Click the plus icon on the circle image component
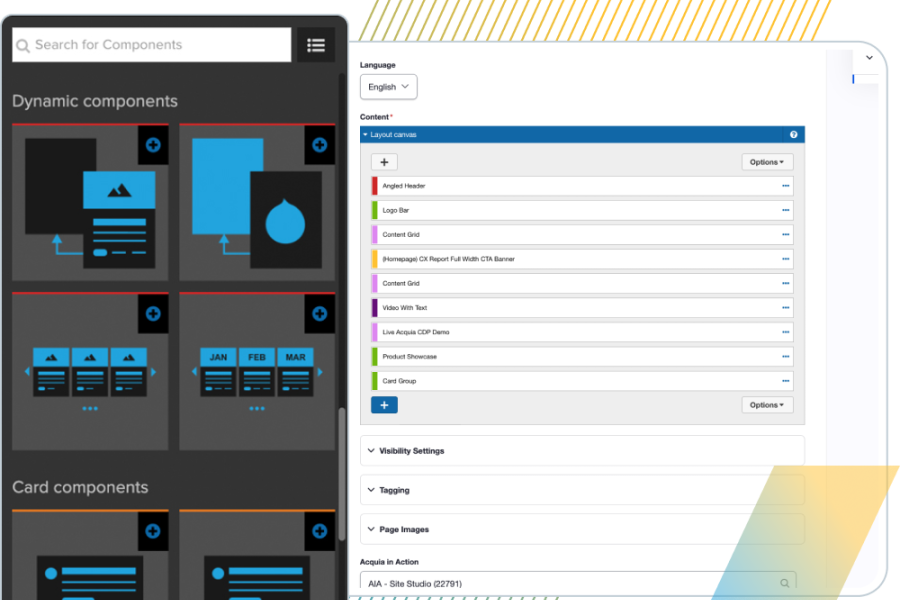This screenshot has height=600, width=900. [319, 145]
